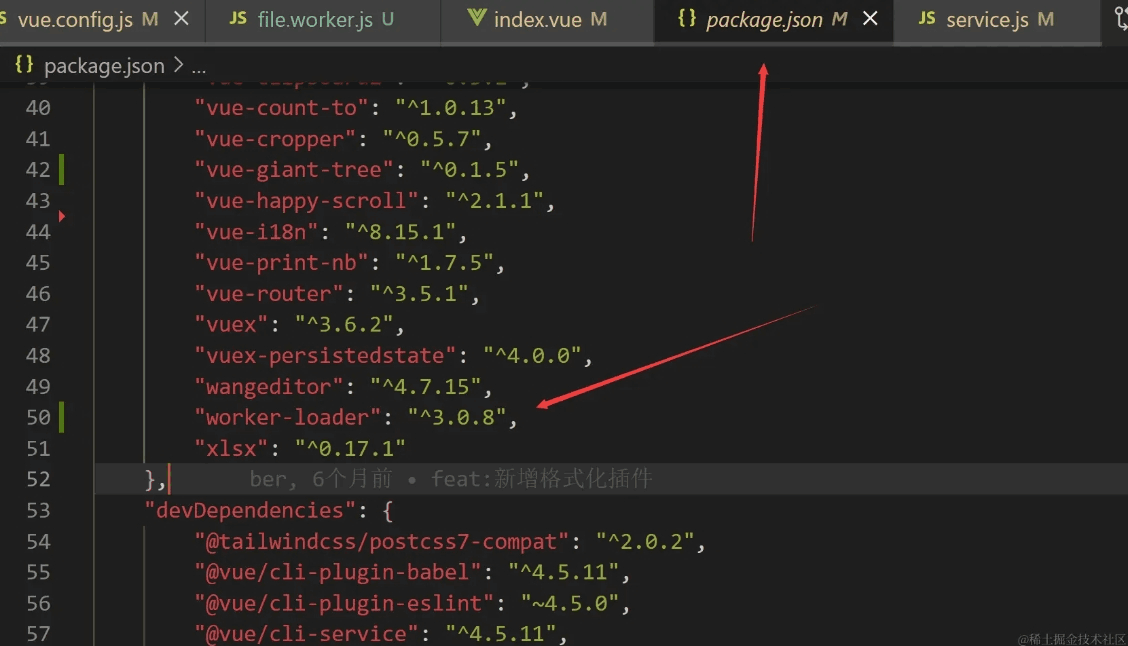This screenshot has width=1128, height=646.
Task: Close the vue.config.js tab
Action: pyautogui.click(x=181, y=19)
